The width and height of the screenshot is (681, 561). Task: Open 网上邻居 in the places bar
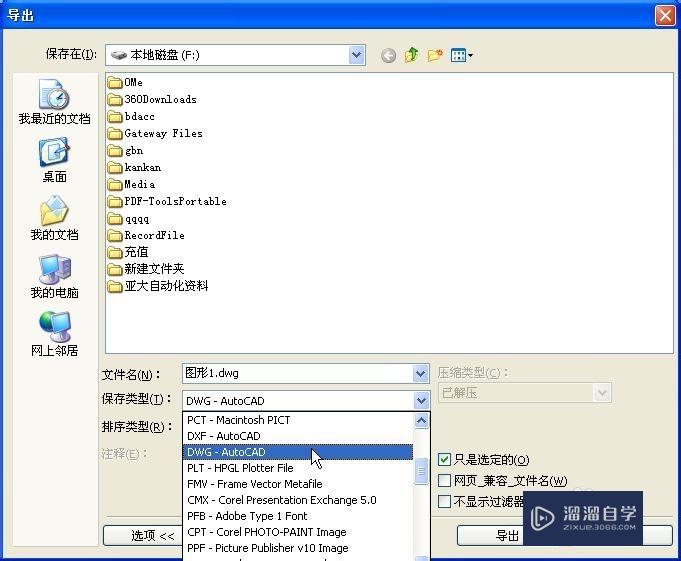coord(54,334)
